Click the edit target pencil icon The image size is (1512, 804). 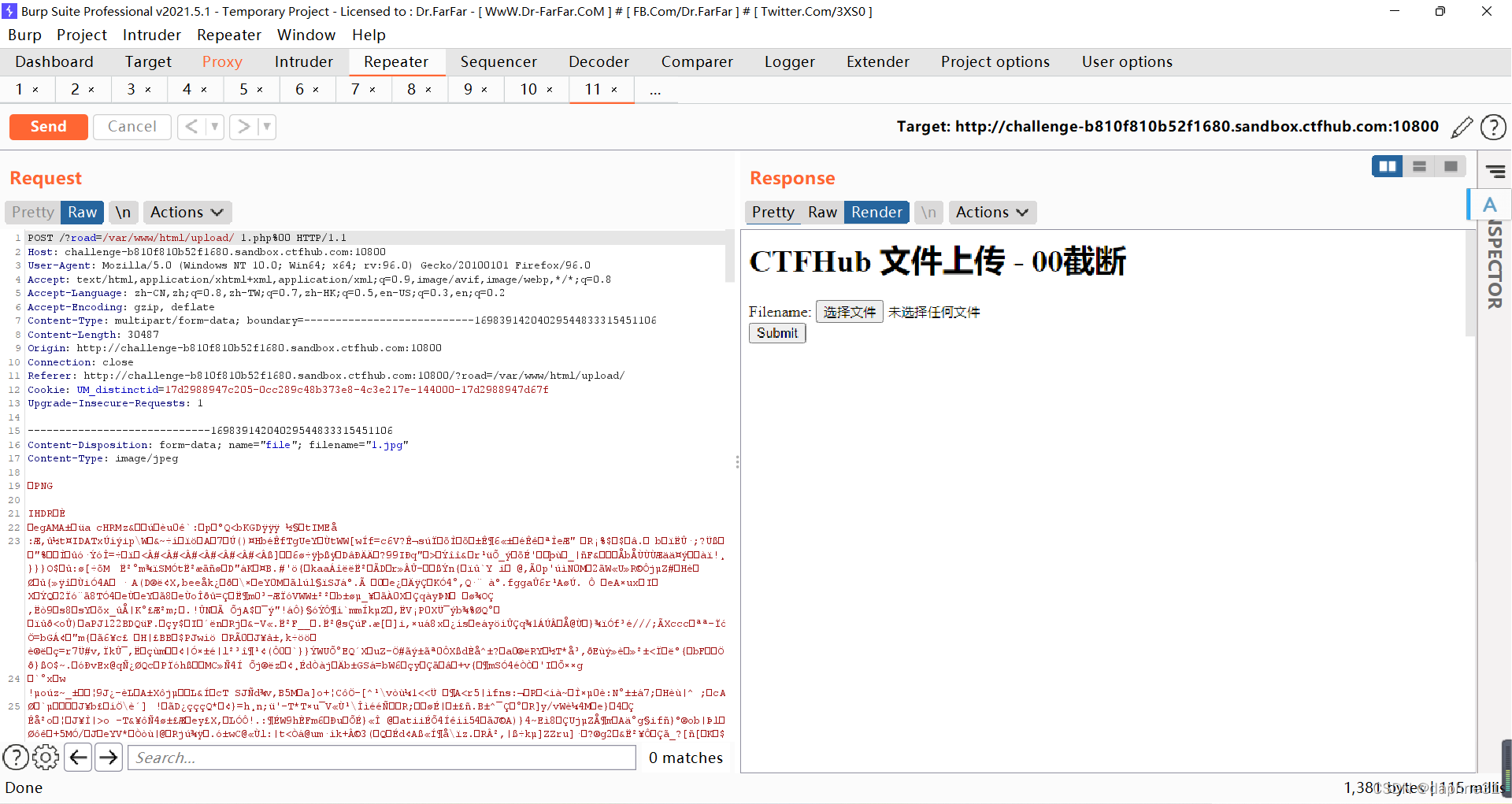point(1462,127)
